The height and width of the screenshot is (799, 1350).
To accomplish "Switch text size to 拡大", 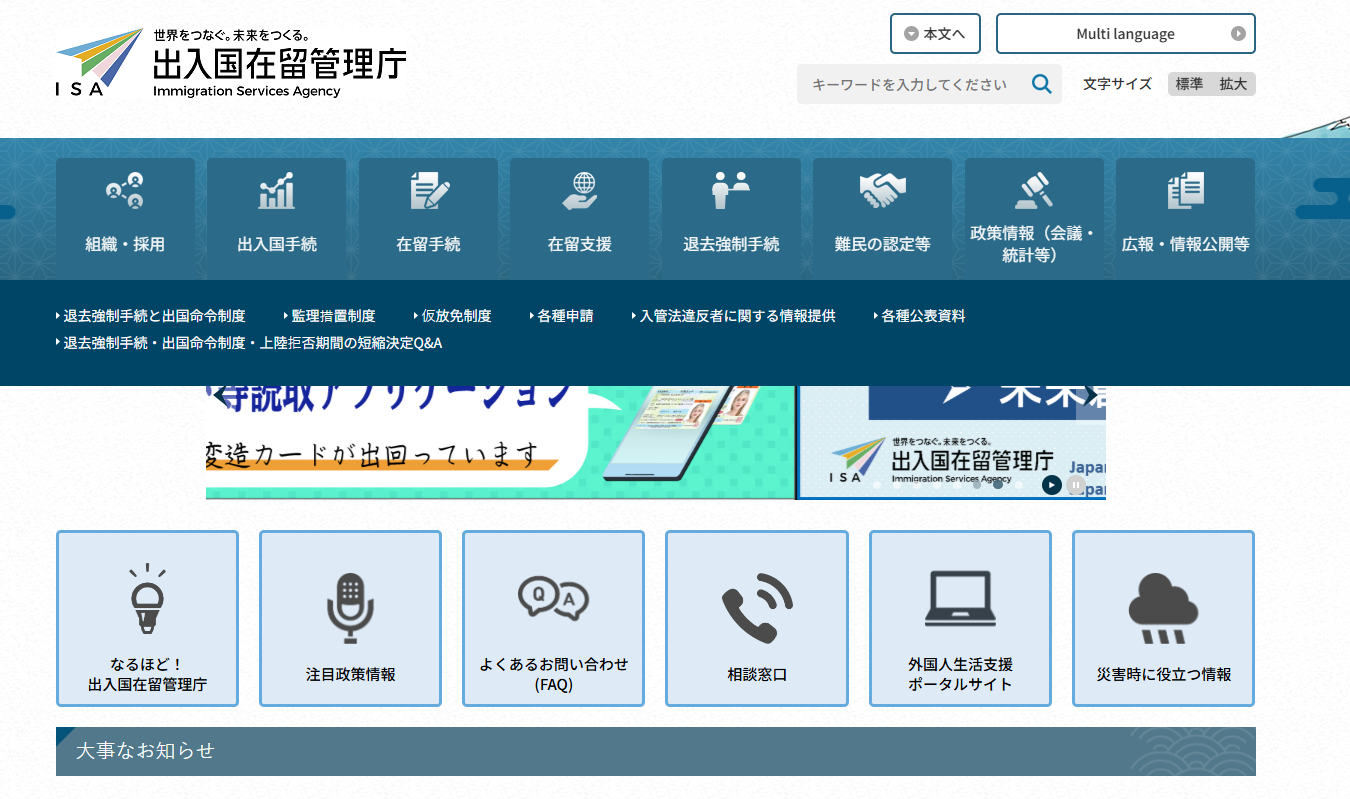I will click(x=1233, y=84).
